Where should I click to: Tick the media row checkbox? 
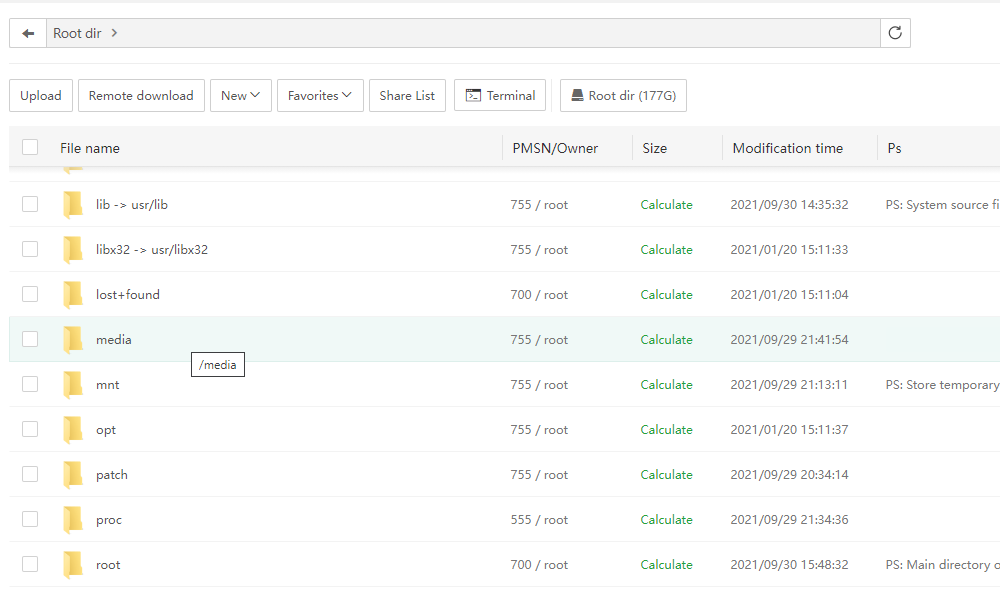(x=30, y=339)
